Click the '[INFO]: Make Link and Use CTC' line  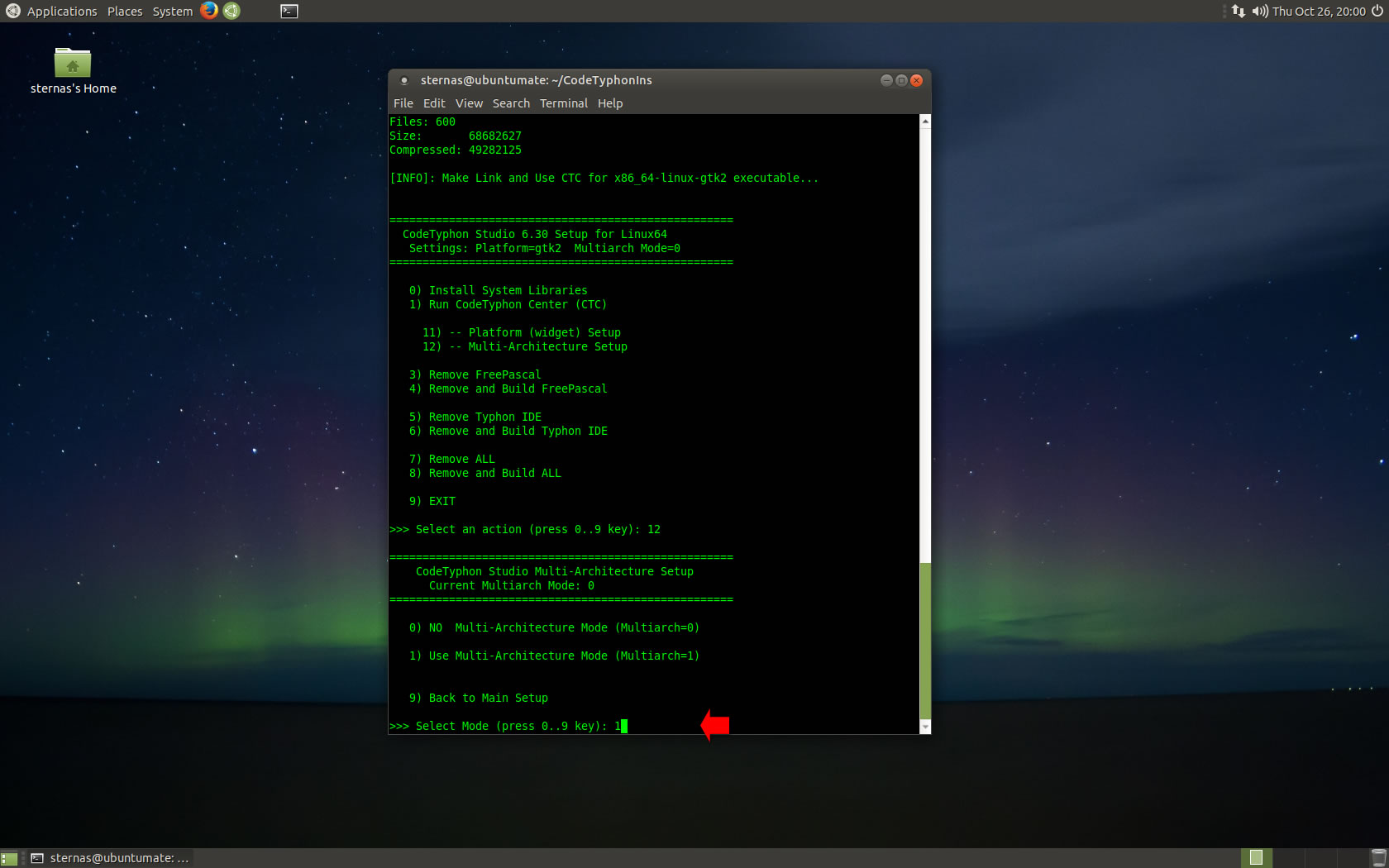[604, 178]
